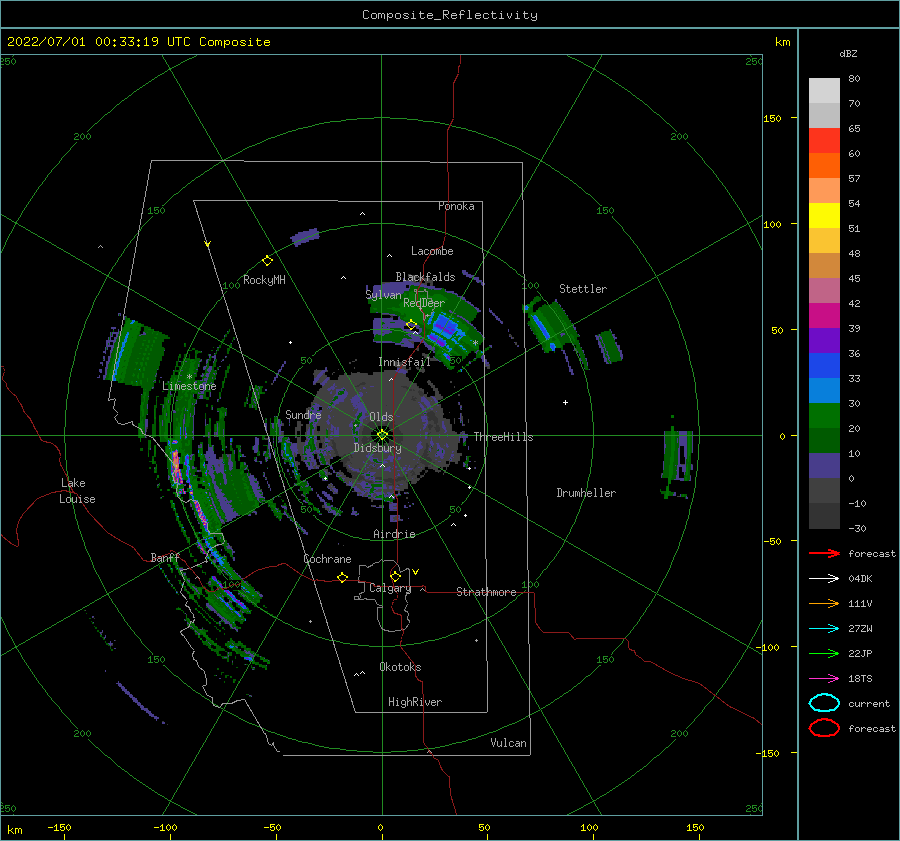Click the asterisk marker above Limestone

click(x=189, y=377)
